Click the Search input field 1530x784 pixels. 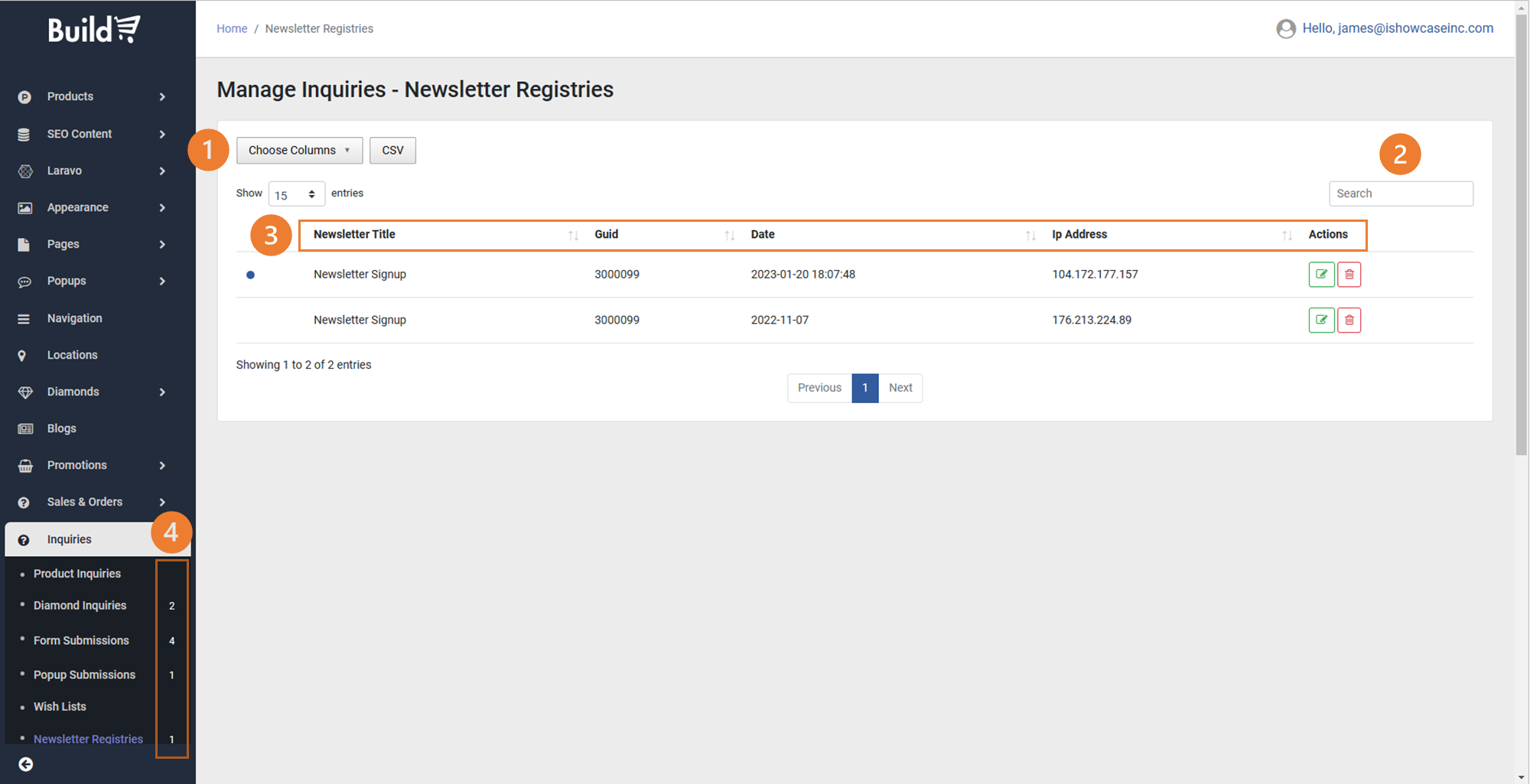coord(1400,194)
